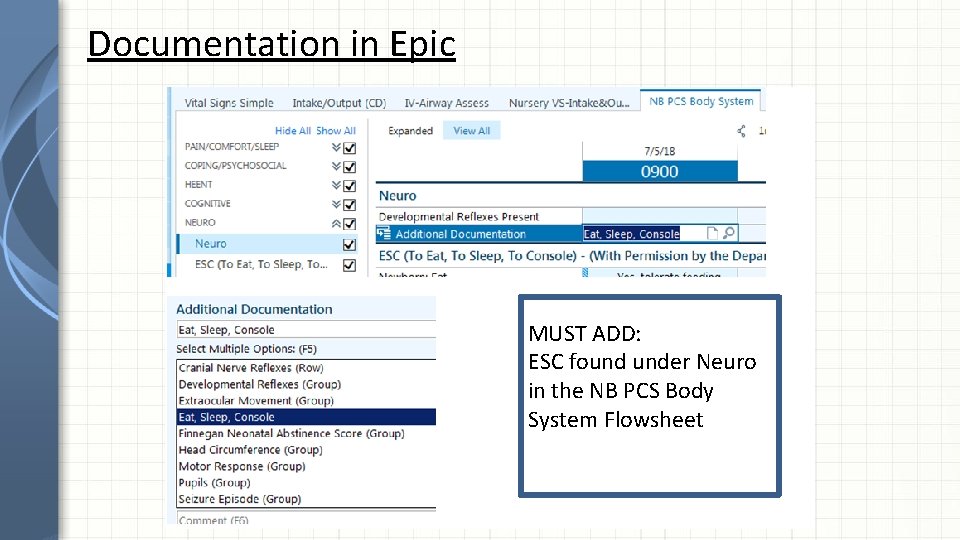This screenshot has height=540, width=960.
Task: Toggle the NEURO section checkbox
Action: pyautogui.click(x=350, y=224)
